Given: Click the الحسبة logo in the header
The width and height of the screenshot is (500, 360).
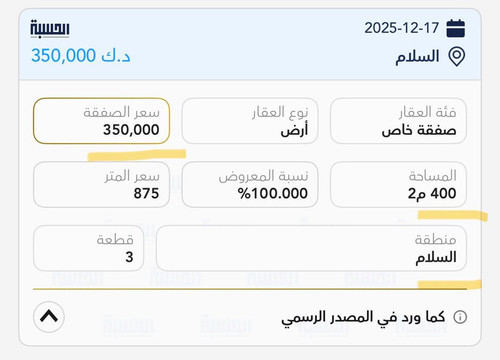Looking at the screenshot, I should (x=50, y=28).
